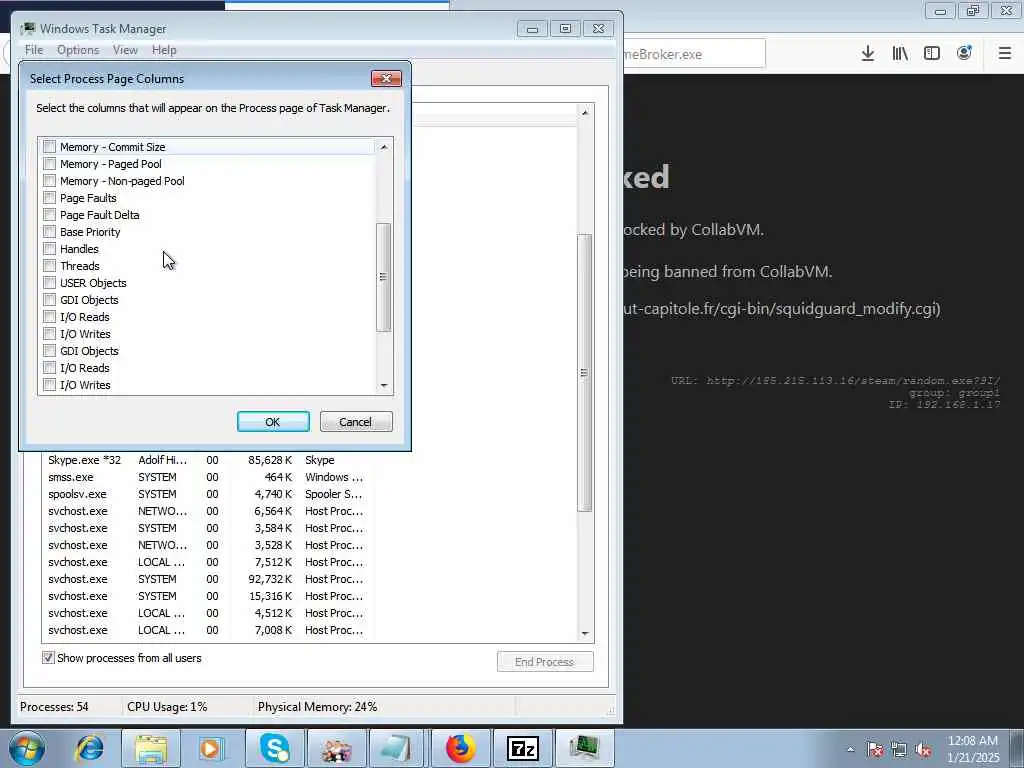This screenshot has height=768, width=1024.
Task: Show hidden system tray icons arrow
Action: (850, 749)
